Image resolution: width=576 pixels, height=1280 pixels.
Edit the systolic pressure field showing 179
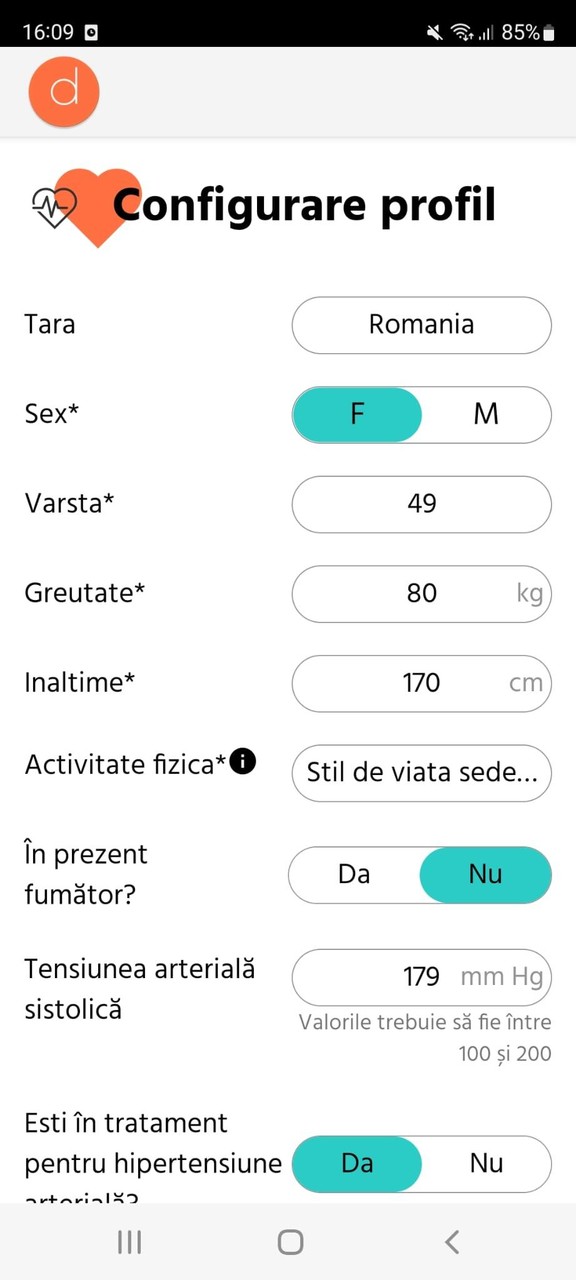click(x=421, y=977)
